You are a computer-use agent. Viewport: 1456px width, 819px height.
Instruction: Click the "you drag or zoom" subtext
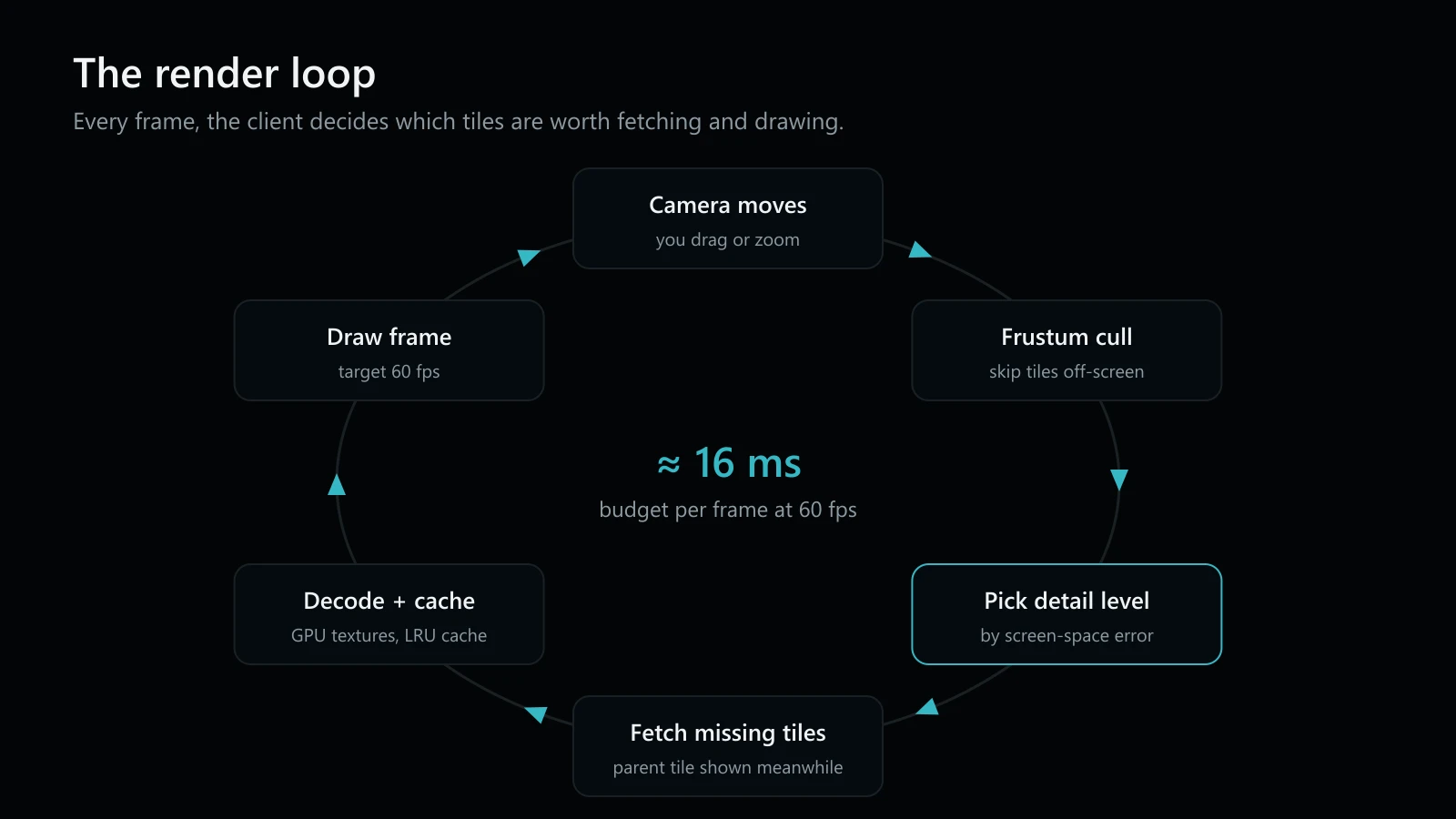[728, 240]
